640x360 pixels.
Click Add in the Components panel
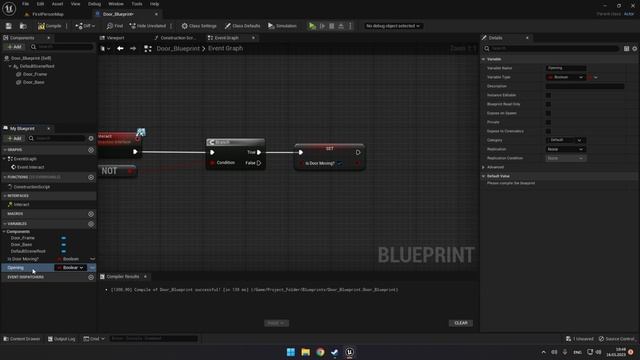[x=14, y=47]
